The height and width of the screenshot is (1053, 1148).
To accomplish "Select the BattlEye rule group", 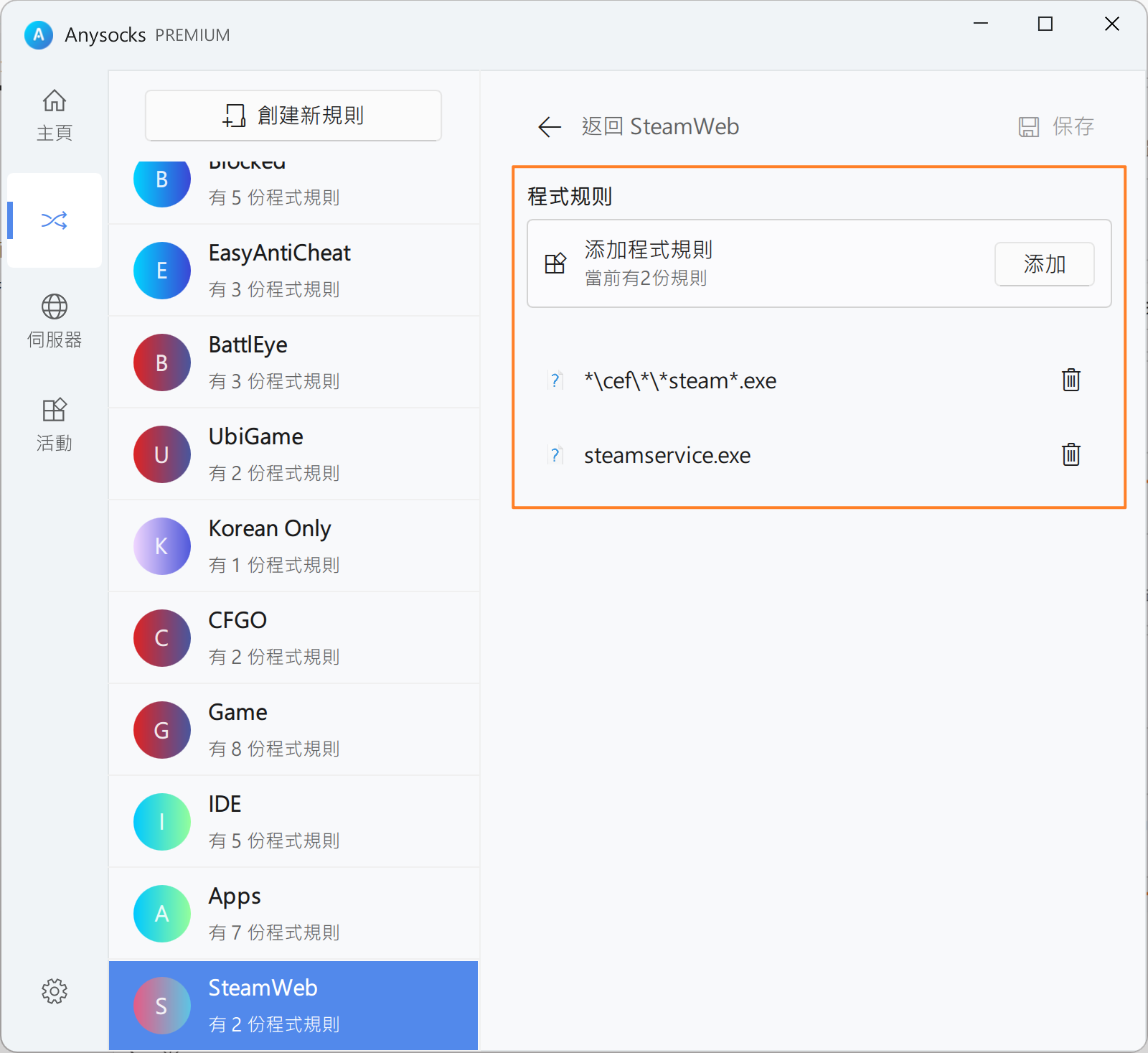I will pos(293,362).
